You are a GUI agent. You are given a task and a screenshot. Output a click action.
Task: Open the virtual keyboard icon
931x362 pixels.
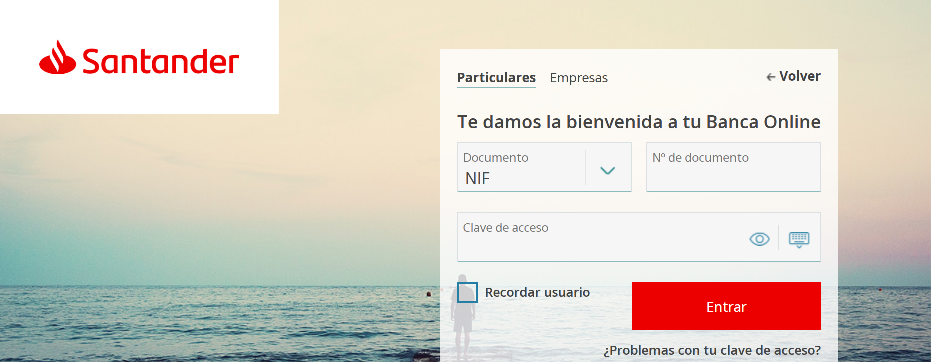799,239
